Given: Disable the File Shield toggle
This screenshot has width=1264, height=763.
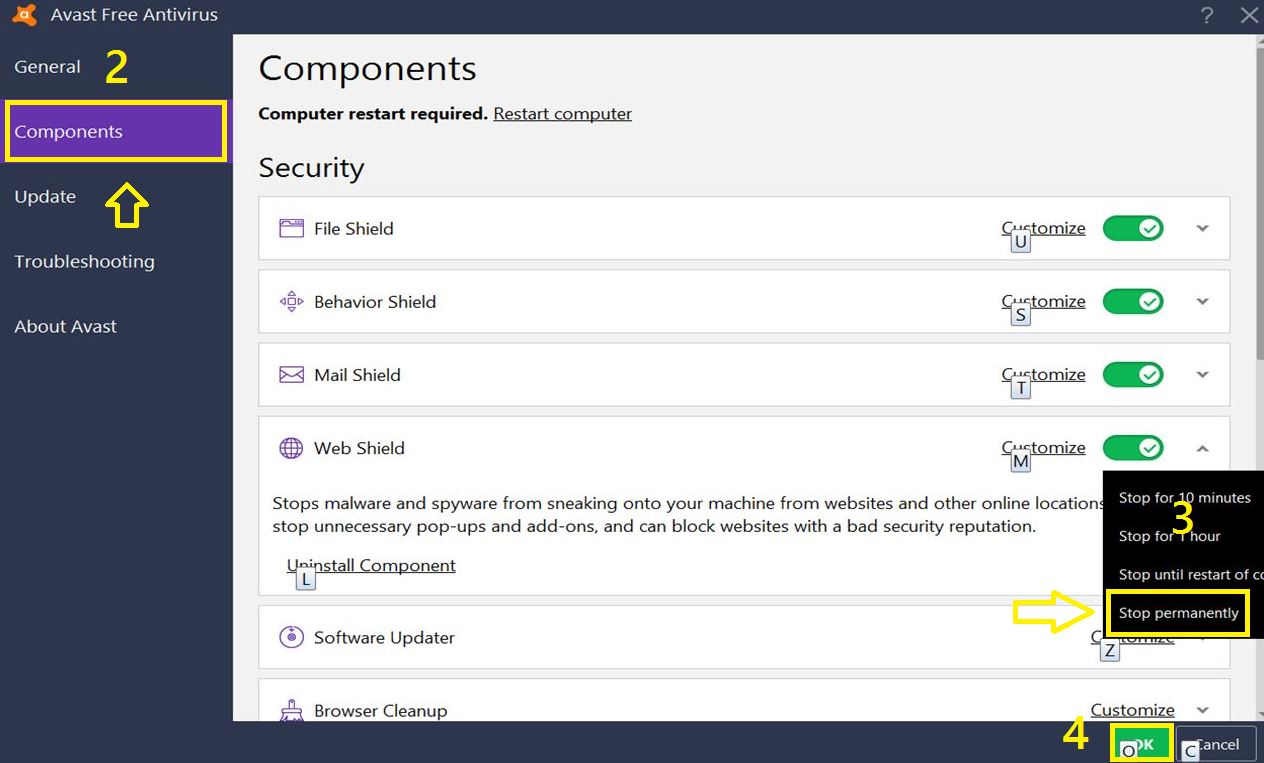Looking at the screenshot, I should 1133,228.
